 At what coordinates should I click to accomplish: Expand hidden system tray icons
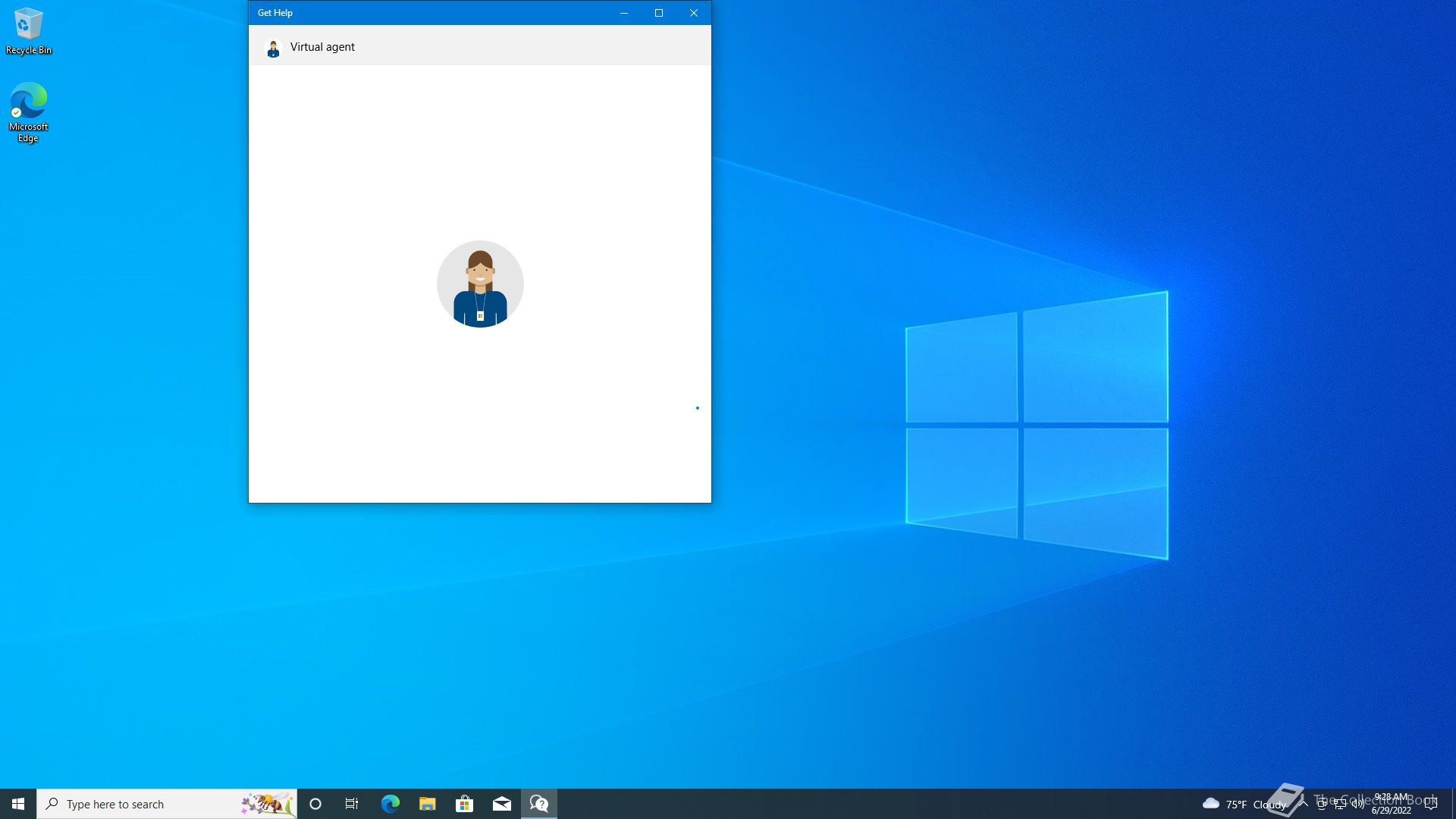pyautogui.click(x=1304, y=803)
